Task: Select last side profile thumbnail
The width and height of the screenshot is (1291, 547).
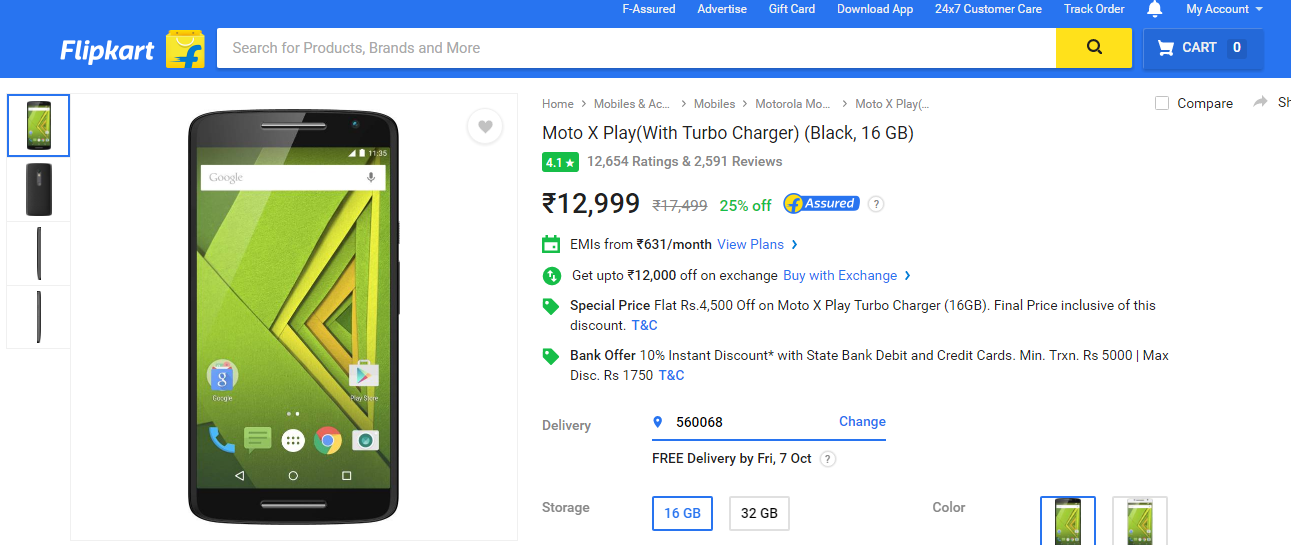Action: click(39, 317)
